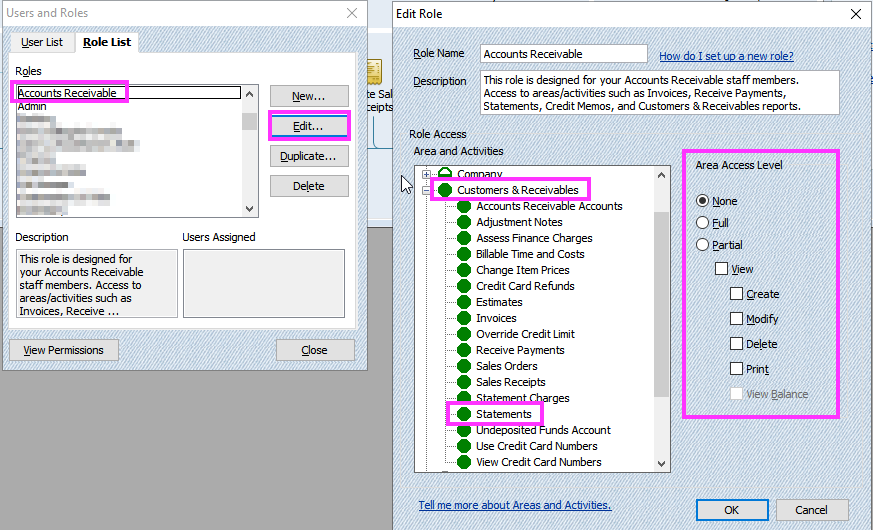This screenshot has height=530, width=873.
Task: Click the Area and Activities scrollbar thumb
Action: [x=661, y=304]
